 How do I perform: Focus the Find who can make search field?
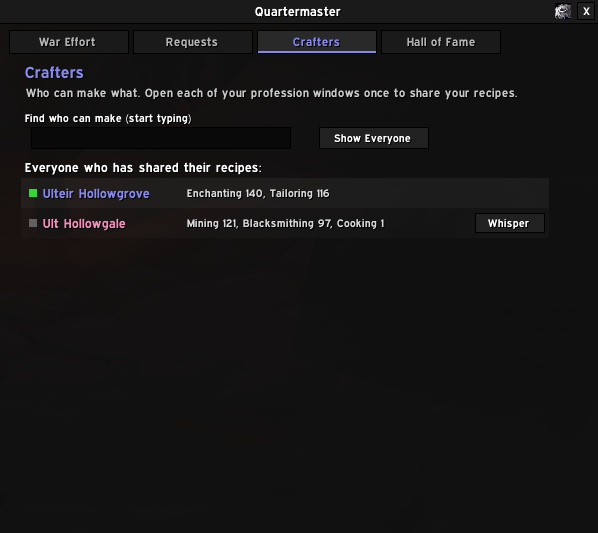click(161, 138)
